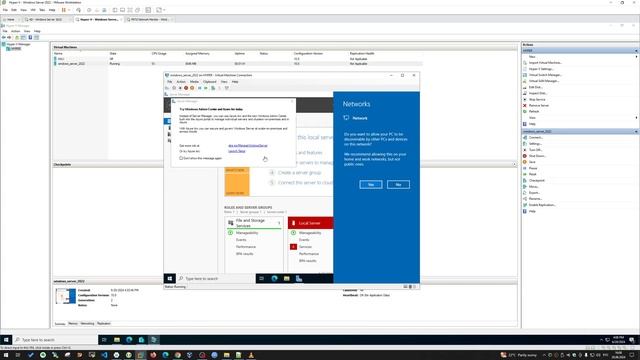
Task: Open Virtual Switch Manager in Actions pane
Action: point(545,75)
